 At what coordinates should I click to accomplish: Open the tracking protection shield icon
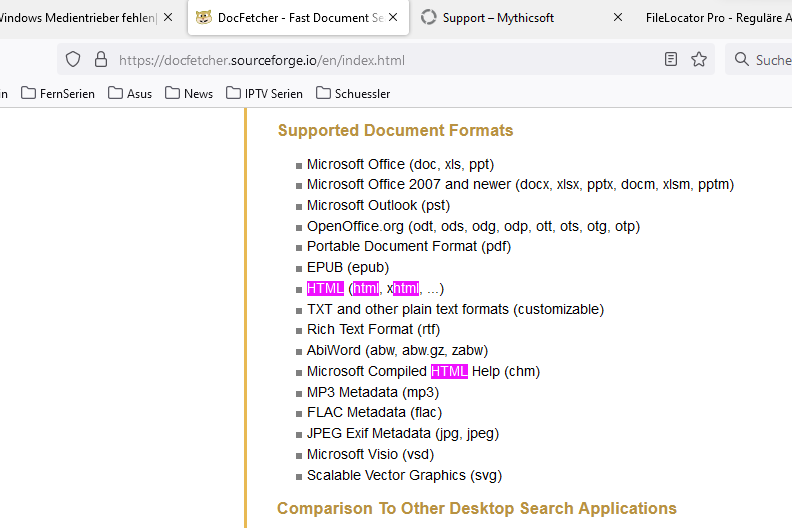tap(73, 60)
